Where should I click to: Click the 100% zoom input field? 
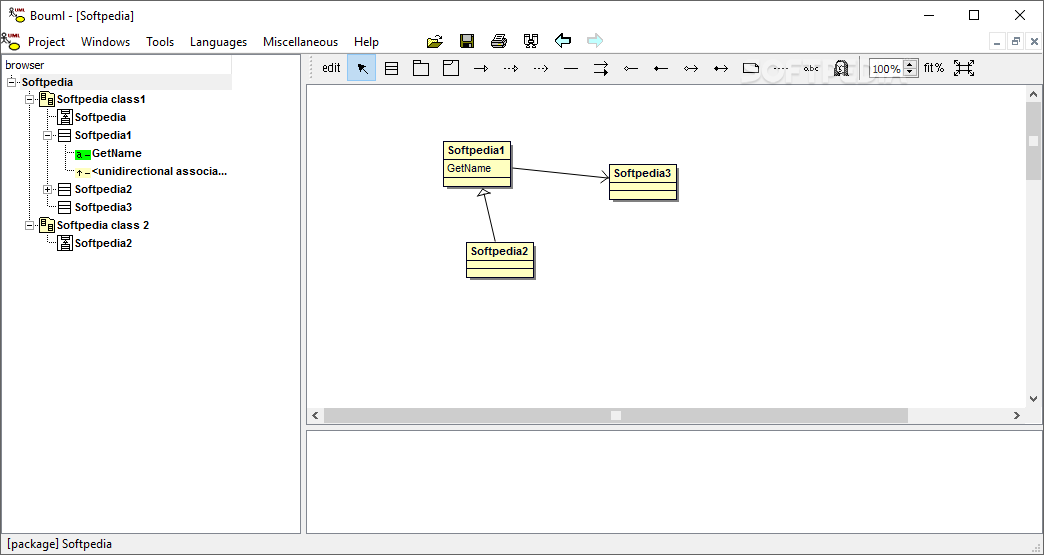(x=886, y=69)
